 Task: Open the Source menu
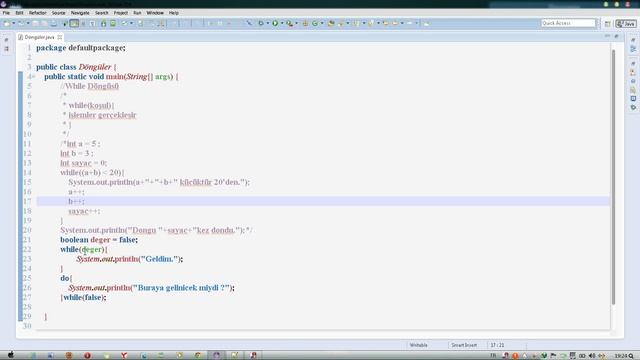[x=58, y=13]
